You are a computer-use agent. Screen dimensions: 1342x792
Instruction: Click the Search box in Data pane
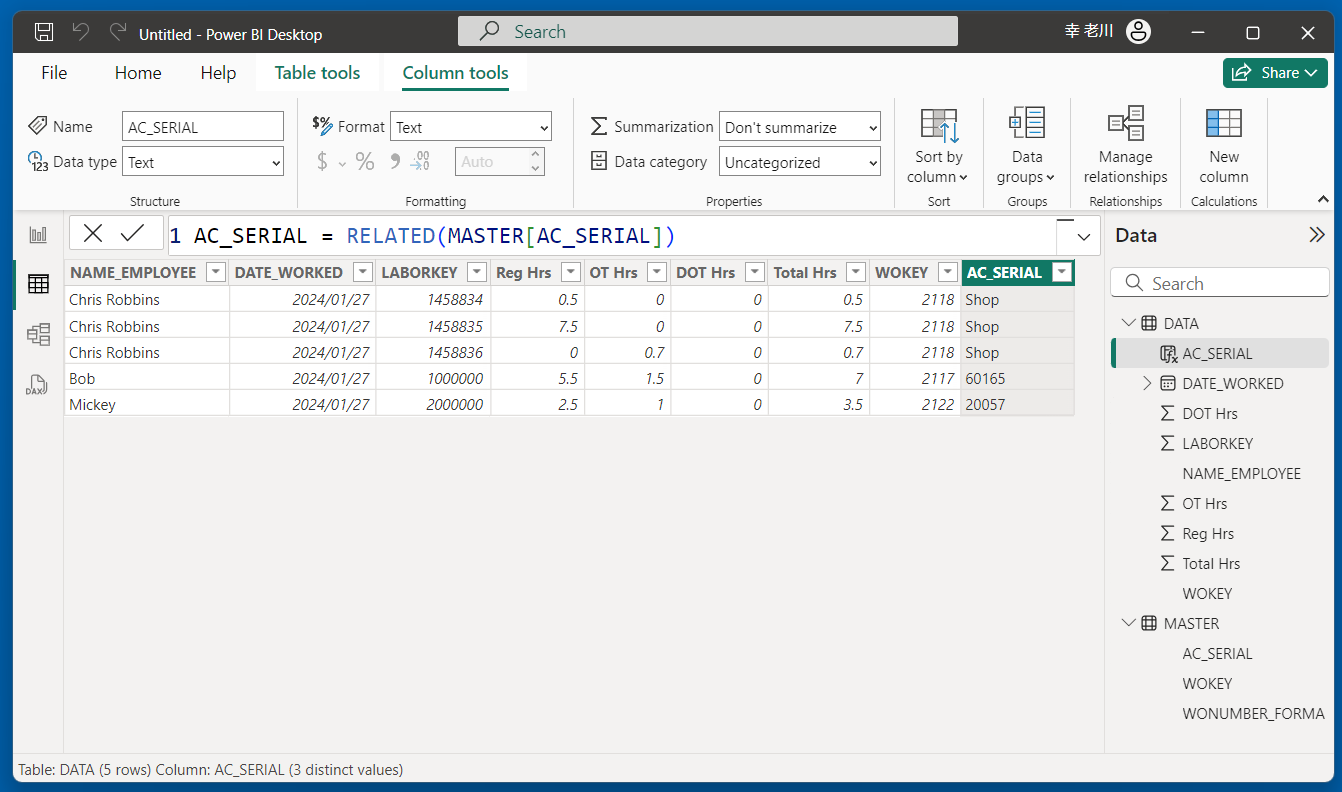(1220, 283)
